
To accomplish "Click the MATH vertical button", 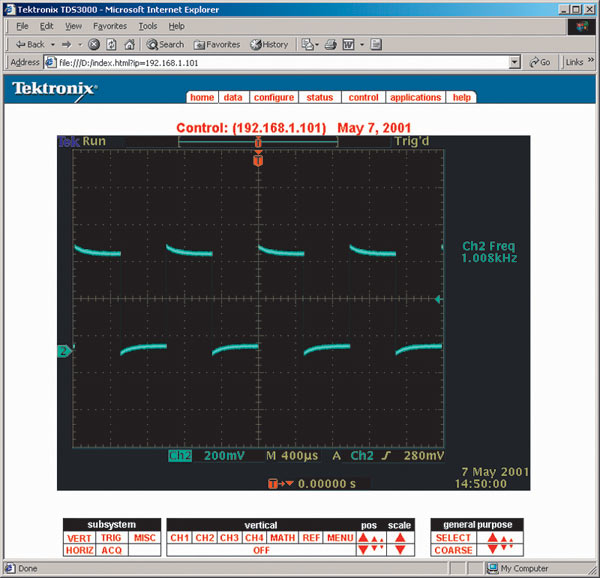I will (x=282, y=538).
